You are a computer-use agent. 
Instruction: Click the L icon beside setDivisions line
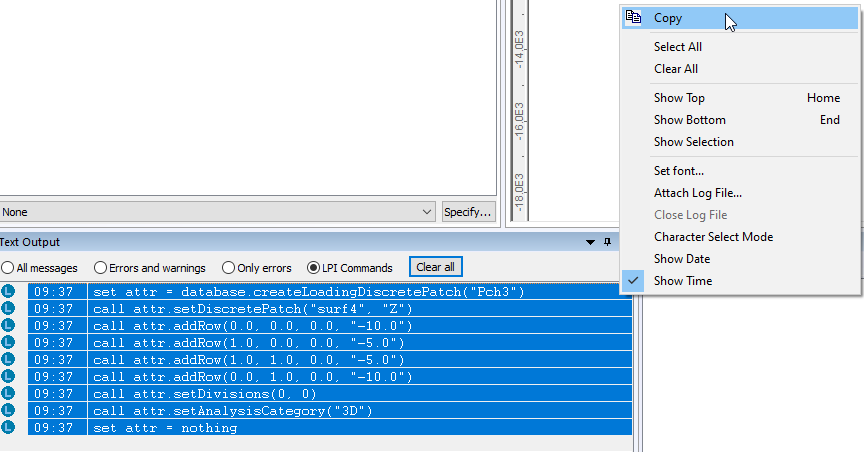coord(9,394)
